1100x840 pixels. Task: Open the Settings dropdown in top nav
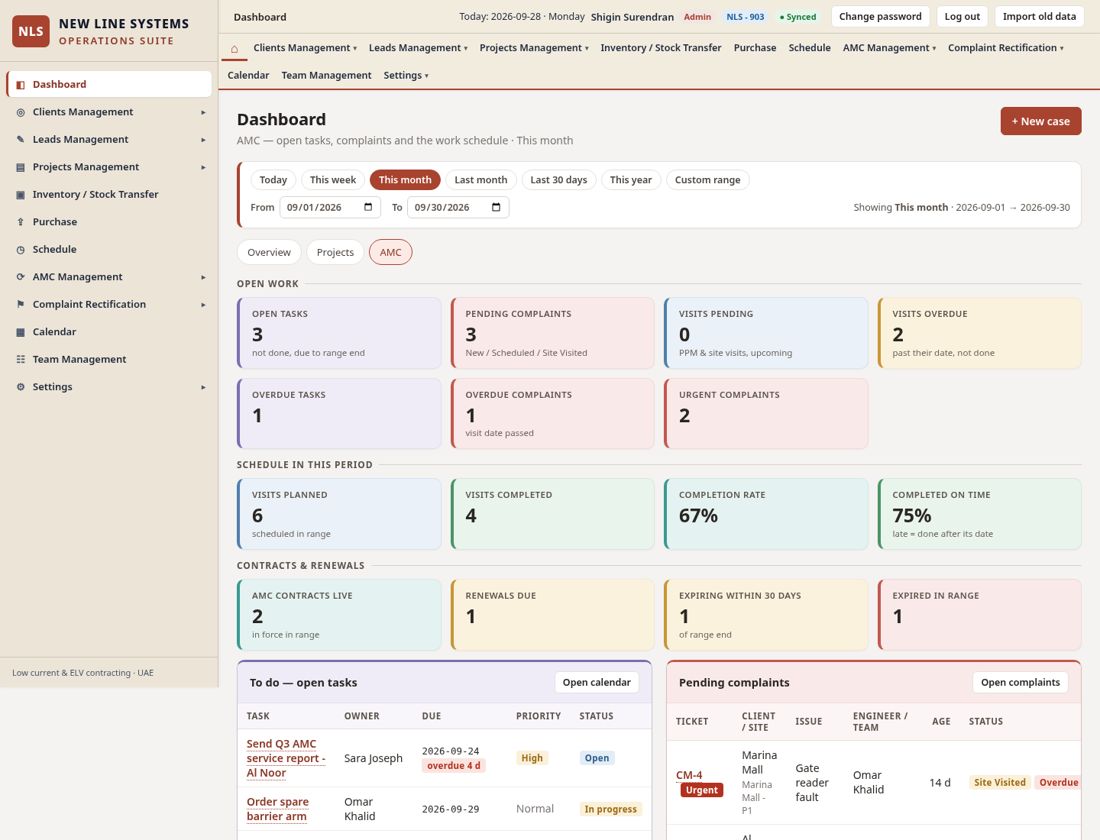(x=405, y=75)
